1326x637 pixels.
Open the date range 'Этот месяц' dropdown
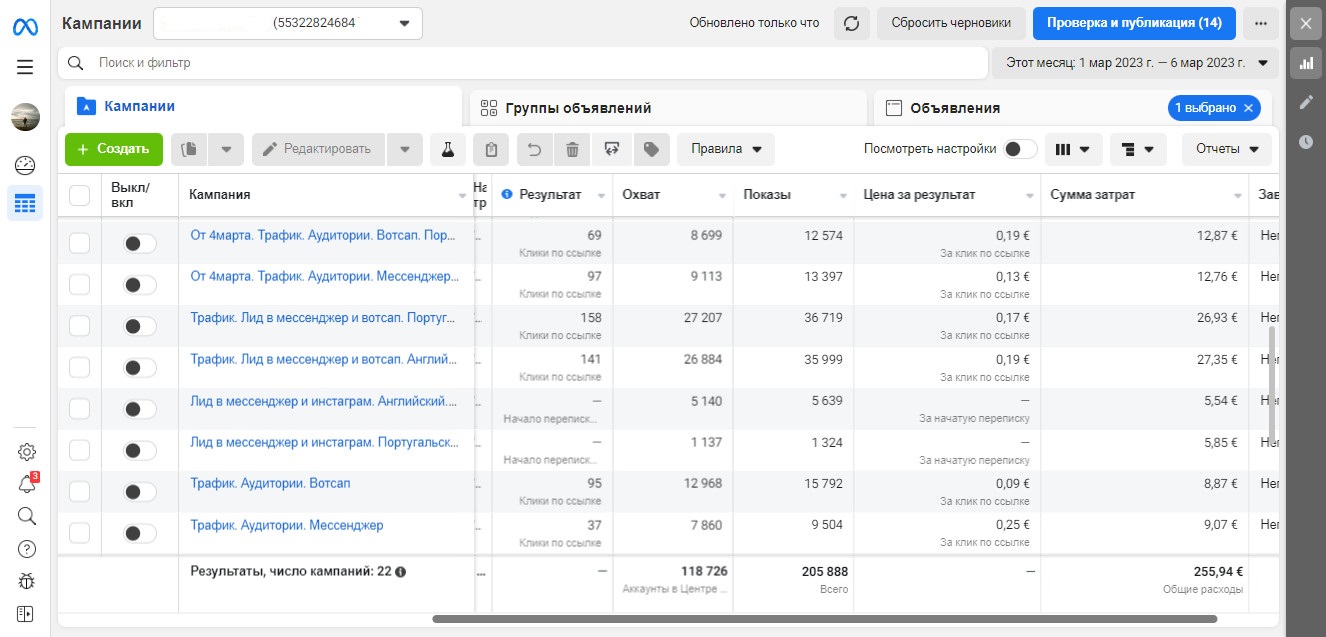tap(1135, 63)
